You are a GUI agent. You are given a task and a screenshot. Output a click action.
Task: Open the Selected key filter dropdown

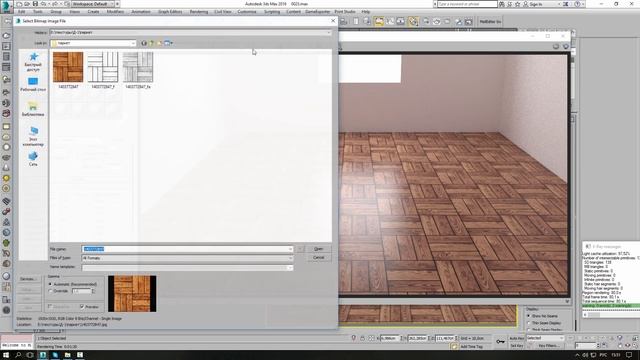(x=545, y=338)
